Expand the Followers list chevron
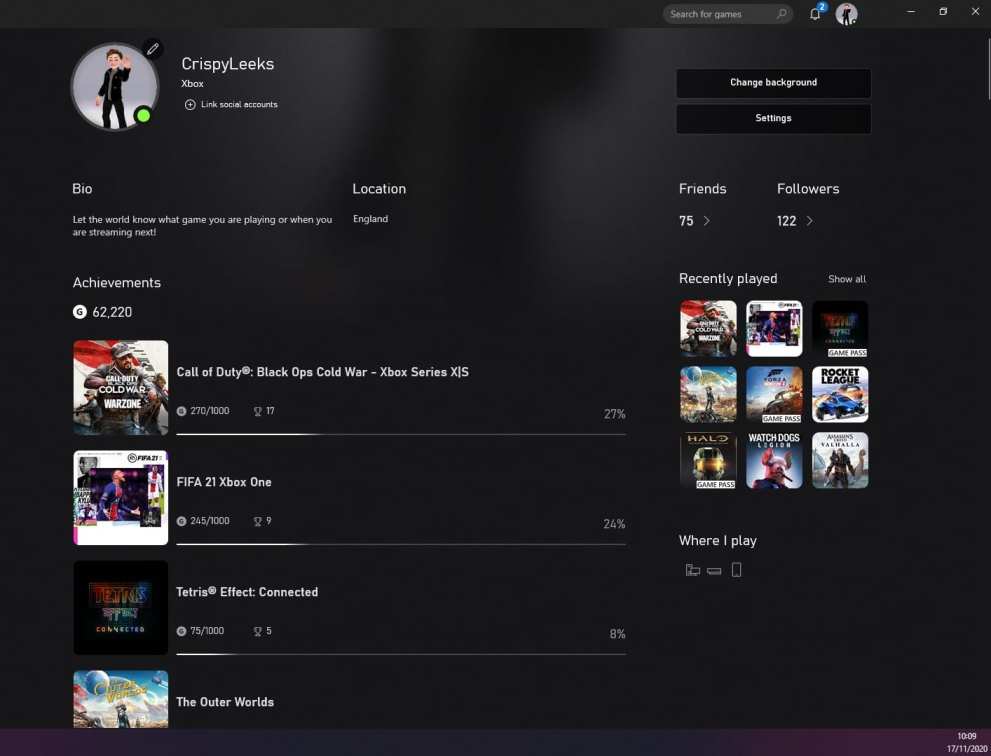 809,221
